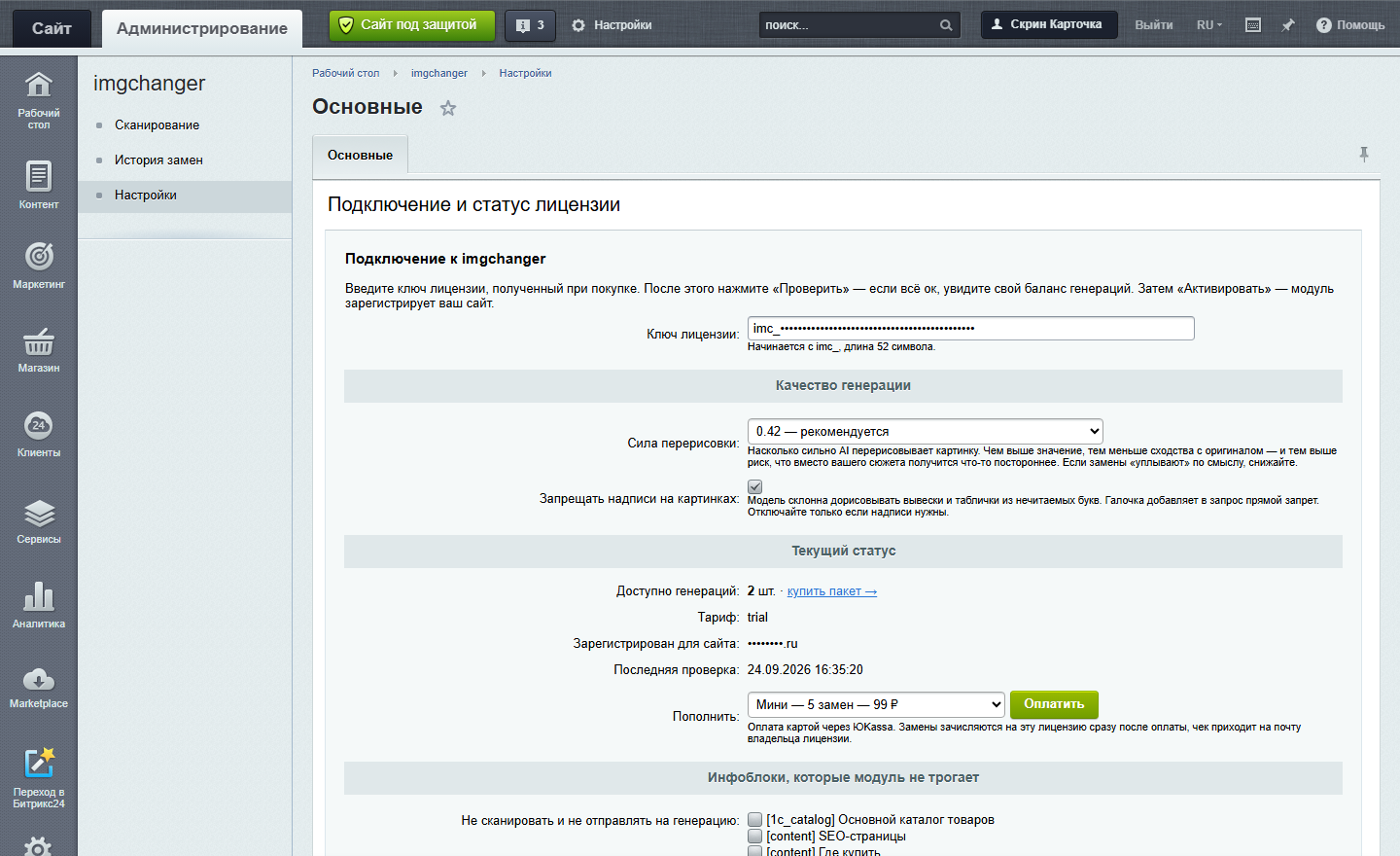Viewport: 1400px width, 856px height.
Task: Follow the купить пакет link
Action: (x=832, y=591)
